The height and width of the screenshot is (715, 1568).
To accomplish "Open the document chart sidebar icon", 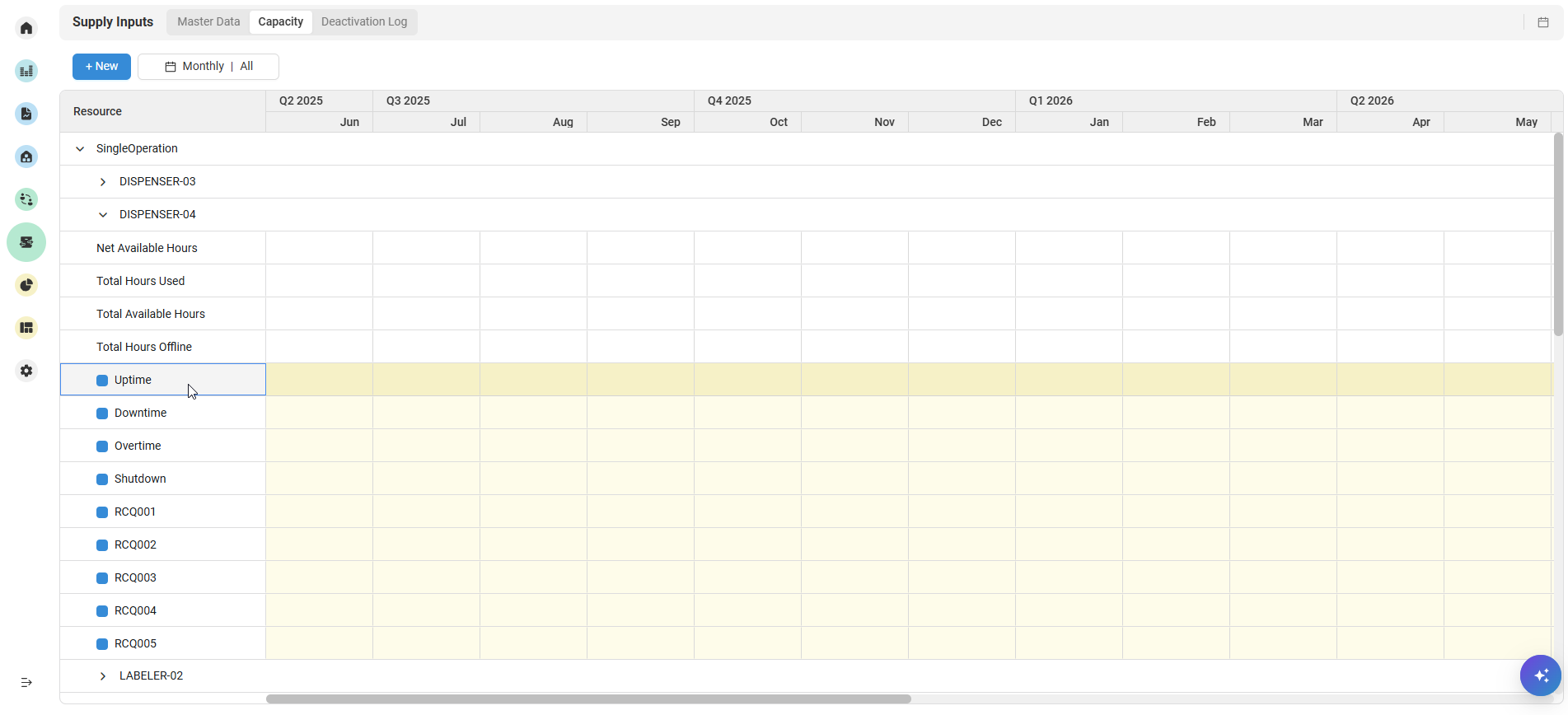I will (26, 114).
